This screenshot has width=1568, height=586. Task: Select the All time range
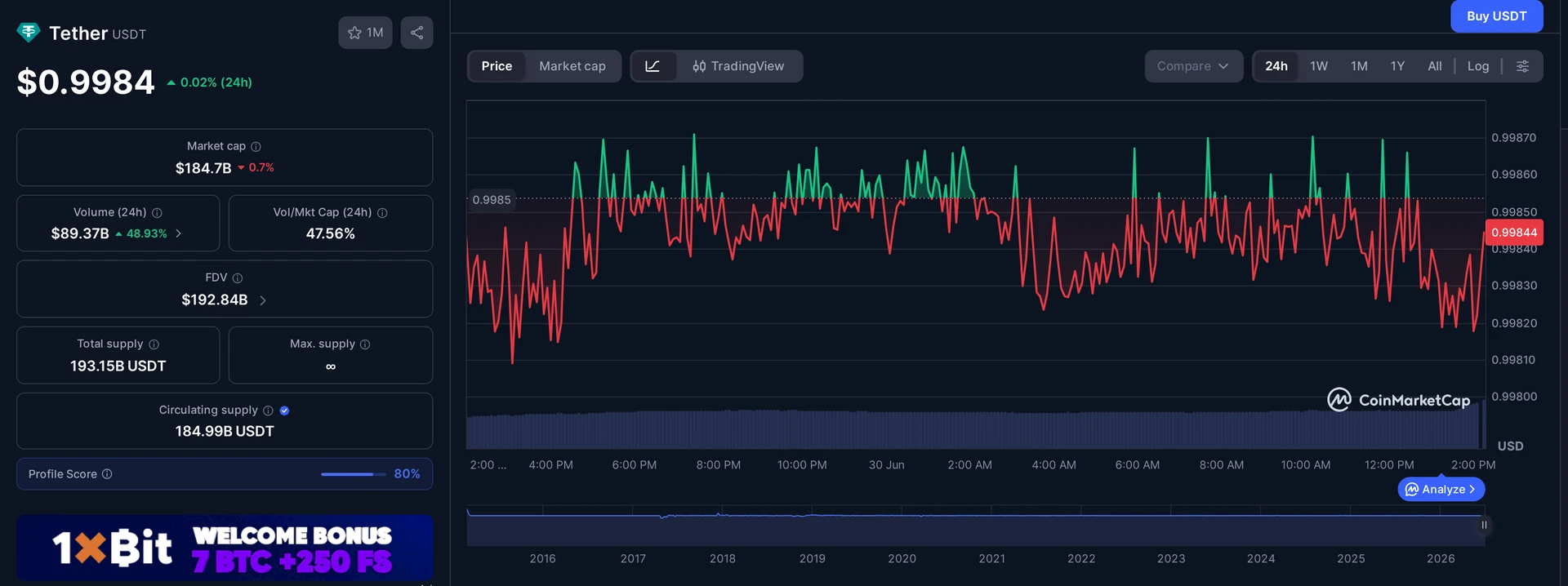(x=1435, y=66)
